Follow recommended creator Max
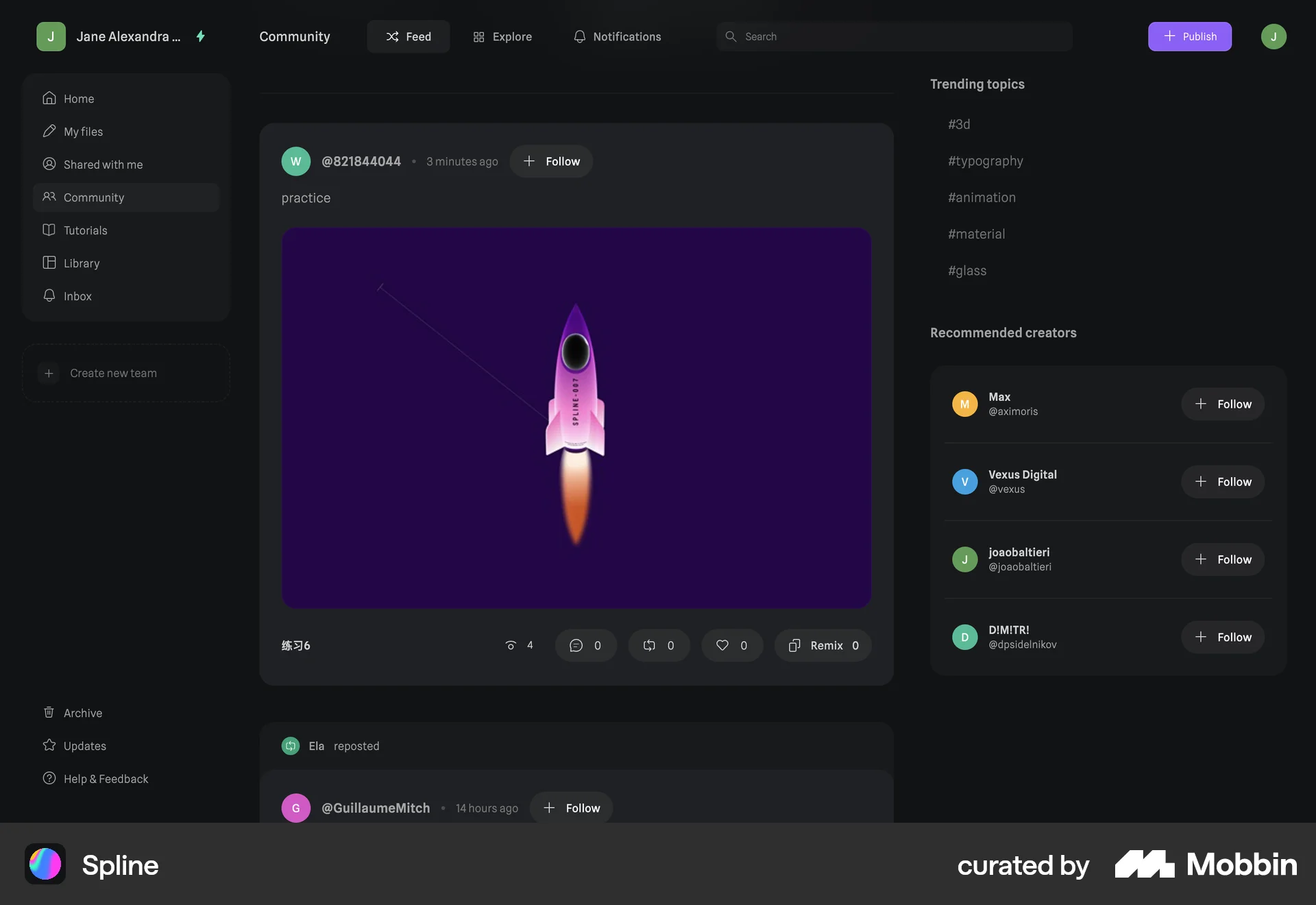Image resolution: width=1316 pixels, height=905 pixels. point(1223,404)
